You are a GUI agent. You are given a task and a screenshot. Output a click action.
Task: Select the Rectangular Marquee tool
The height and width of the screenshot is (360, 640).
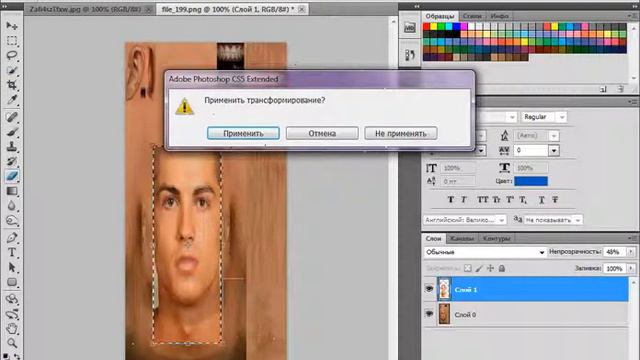tap(11, 41)
